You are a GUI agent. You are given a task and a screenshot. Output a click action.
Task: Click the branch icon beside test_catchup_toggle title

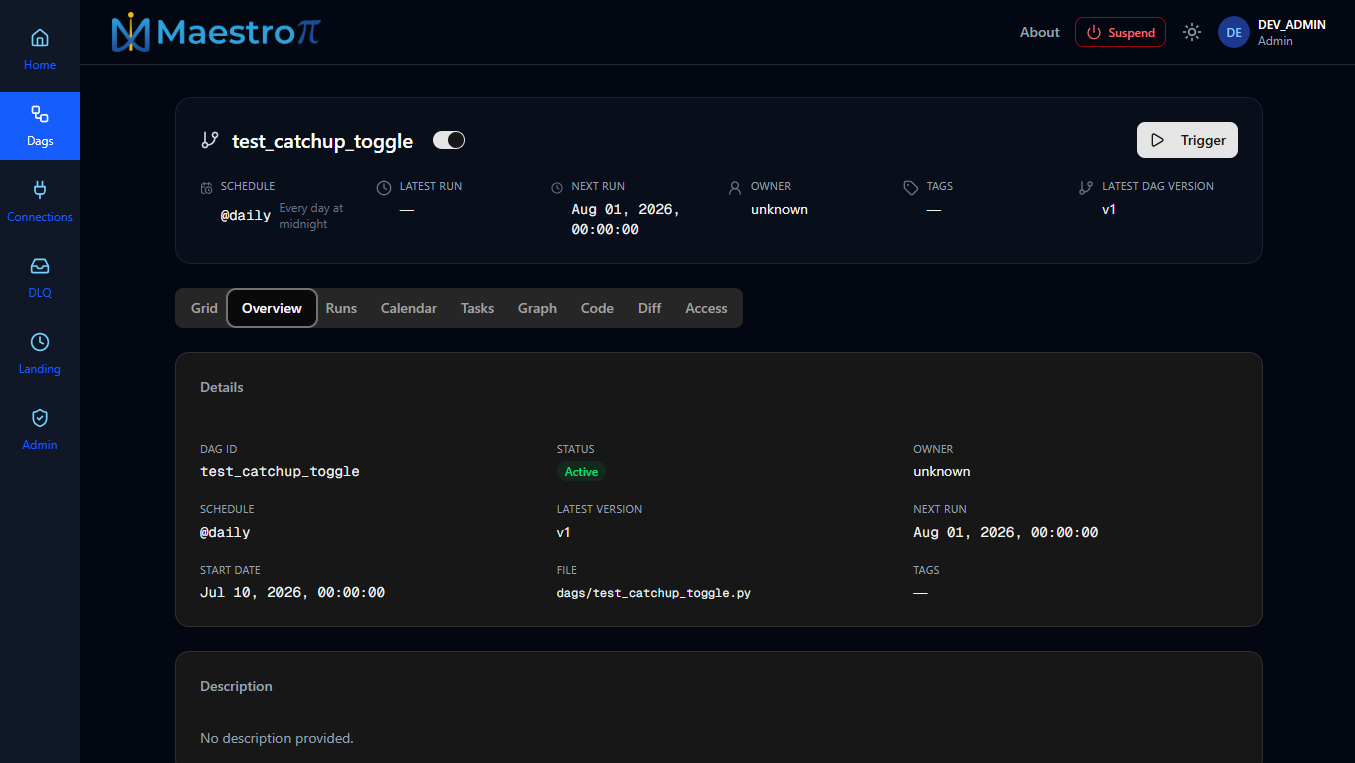coord(210,140)
